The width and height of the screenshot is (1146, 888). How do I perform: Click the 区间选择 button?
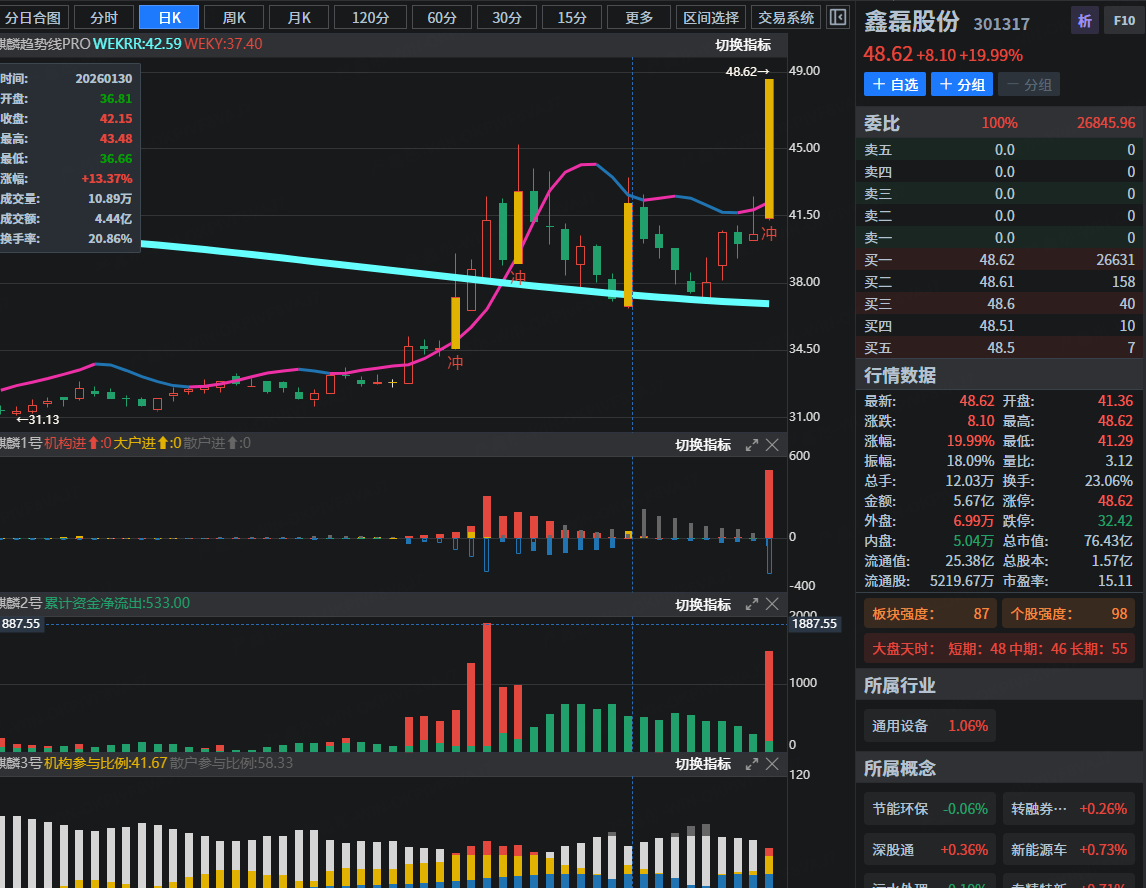(x=711, y=17)
